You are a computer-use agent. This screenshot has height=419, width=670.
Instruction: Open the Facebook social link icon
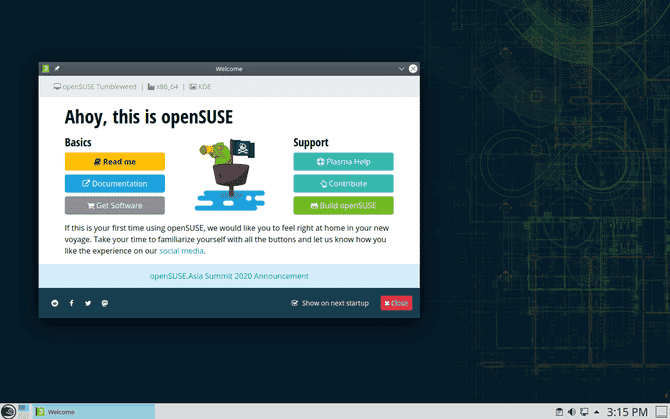[x=71, y=303]
